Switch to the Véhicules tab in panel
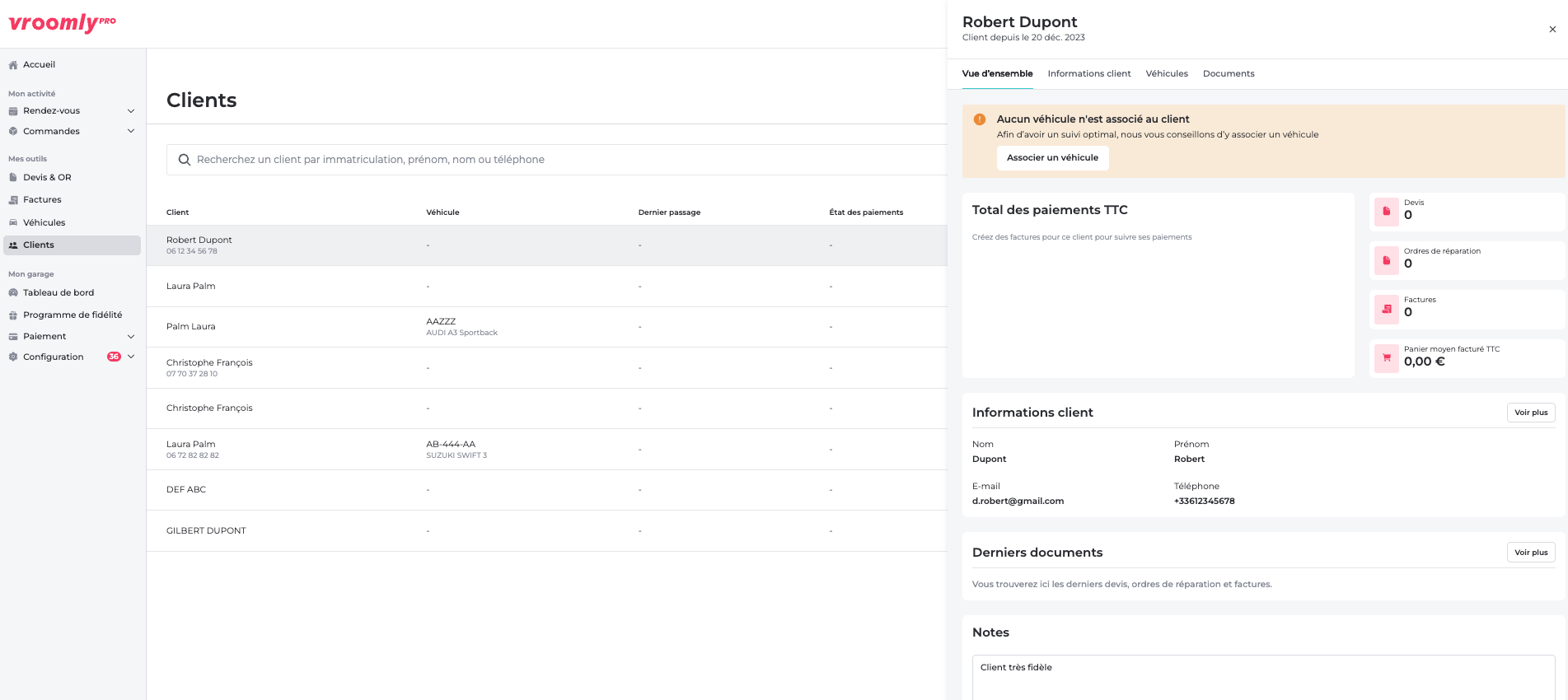The width and height of the screenshot is (1568, 700). click(1166, 74)
